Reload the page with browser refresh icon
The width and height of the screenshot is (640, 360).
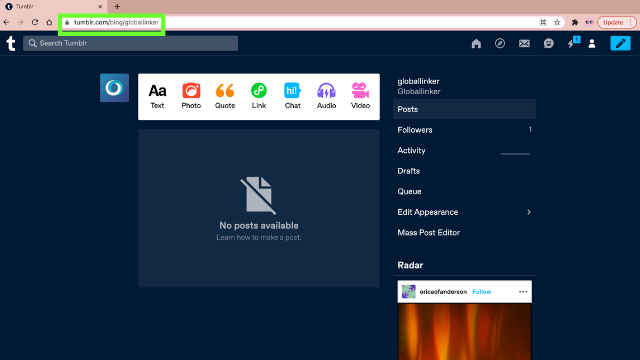coord(35,22)
